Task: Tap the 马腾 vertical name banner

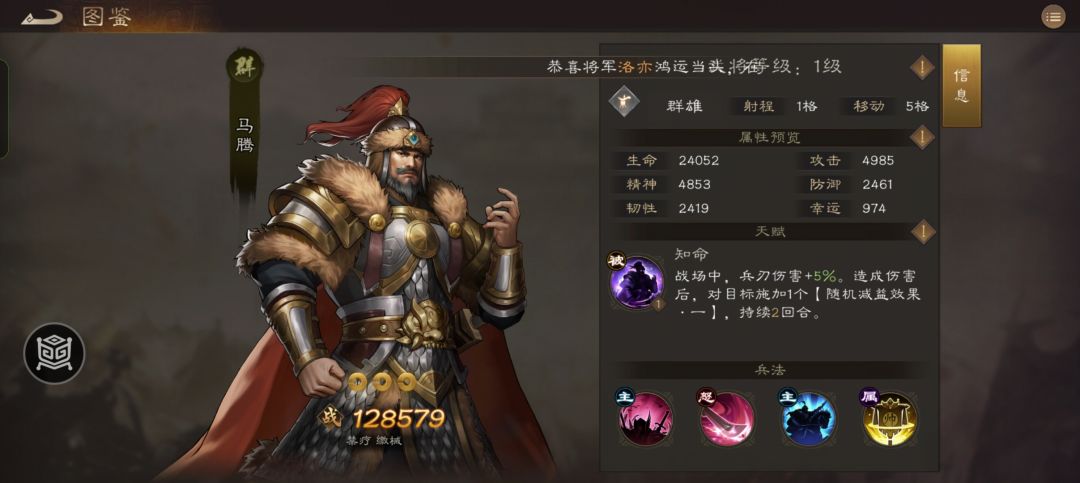Action: point(245,136)
